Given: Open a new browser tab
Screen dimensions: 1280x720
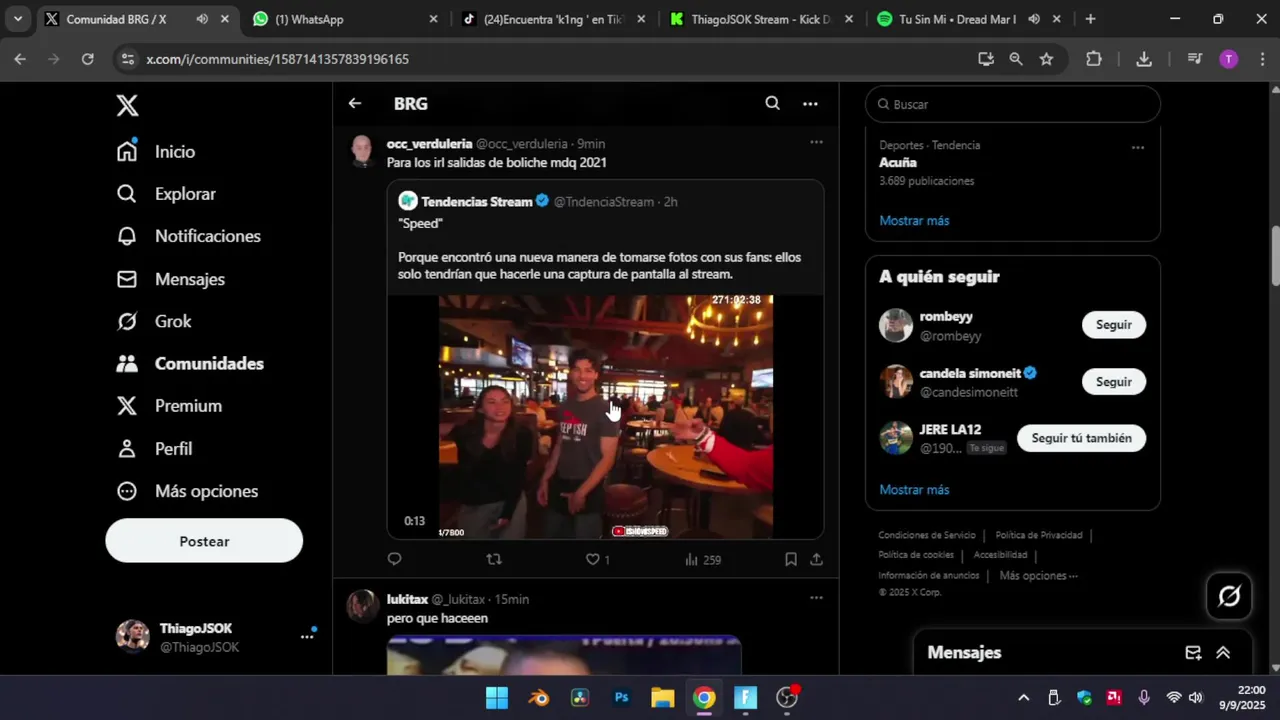Looking at the screenshot, I should [x=1090, y=19].
